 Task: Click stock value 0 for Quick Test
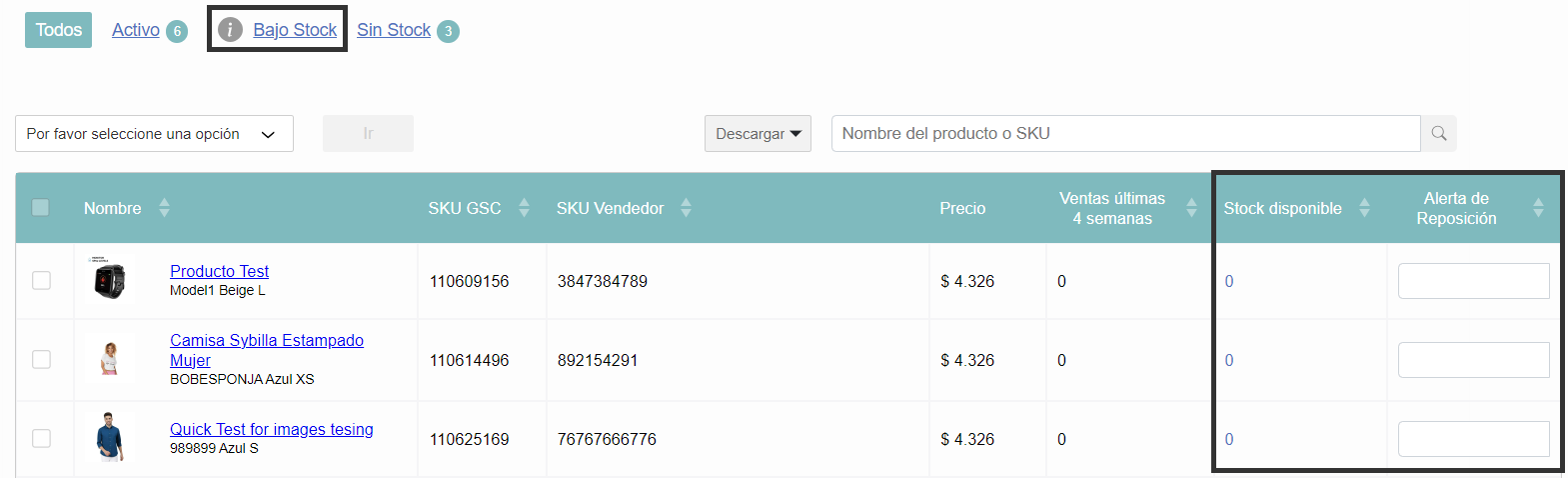[1229, 439]
